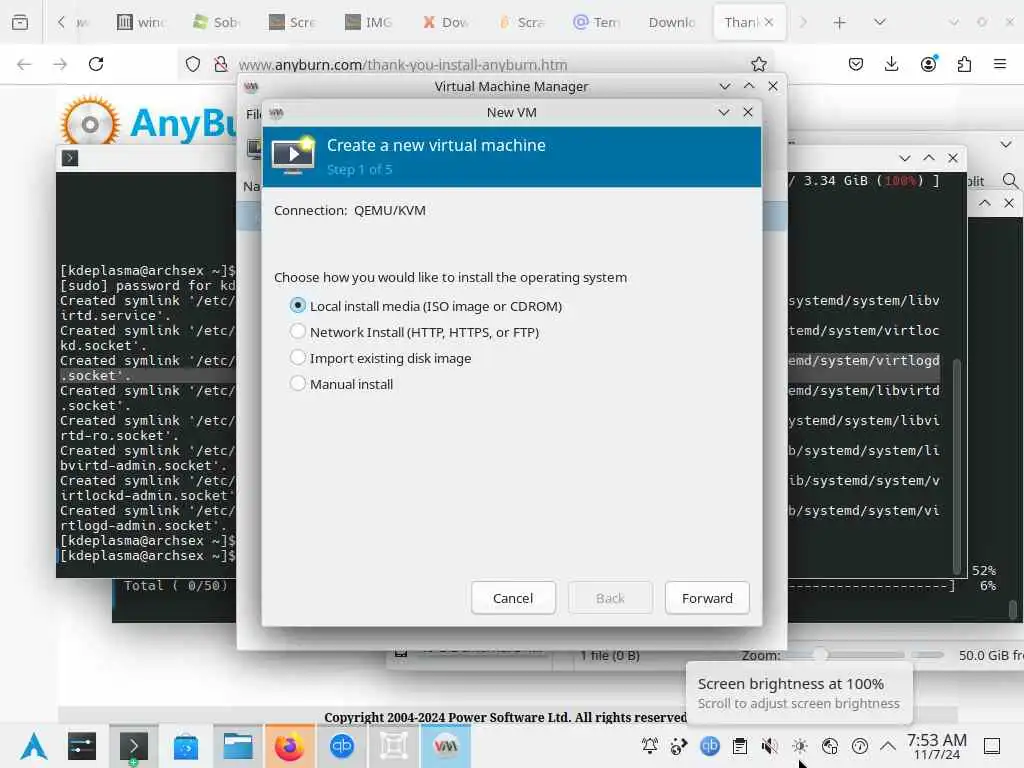Open System Settings from taskbar
The image size is (1024, 768).
(x=82, y=746)
